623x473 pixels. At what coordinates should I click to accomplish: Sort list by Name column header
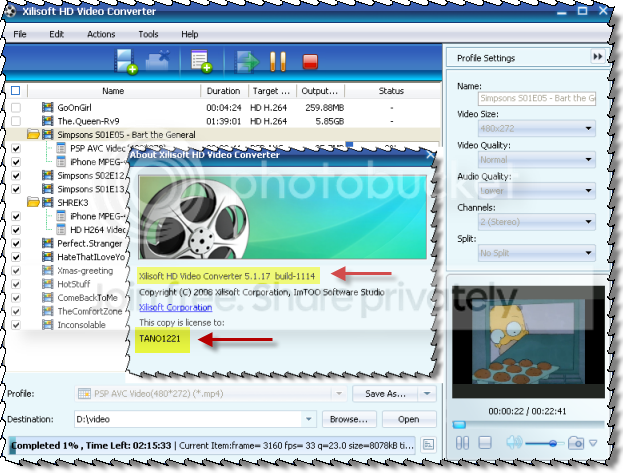(113, 91)
